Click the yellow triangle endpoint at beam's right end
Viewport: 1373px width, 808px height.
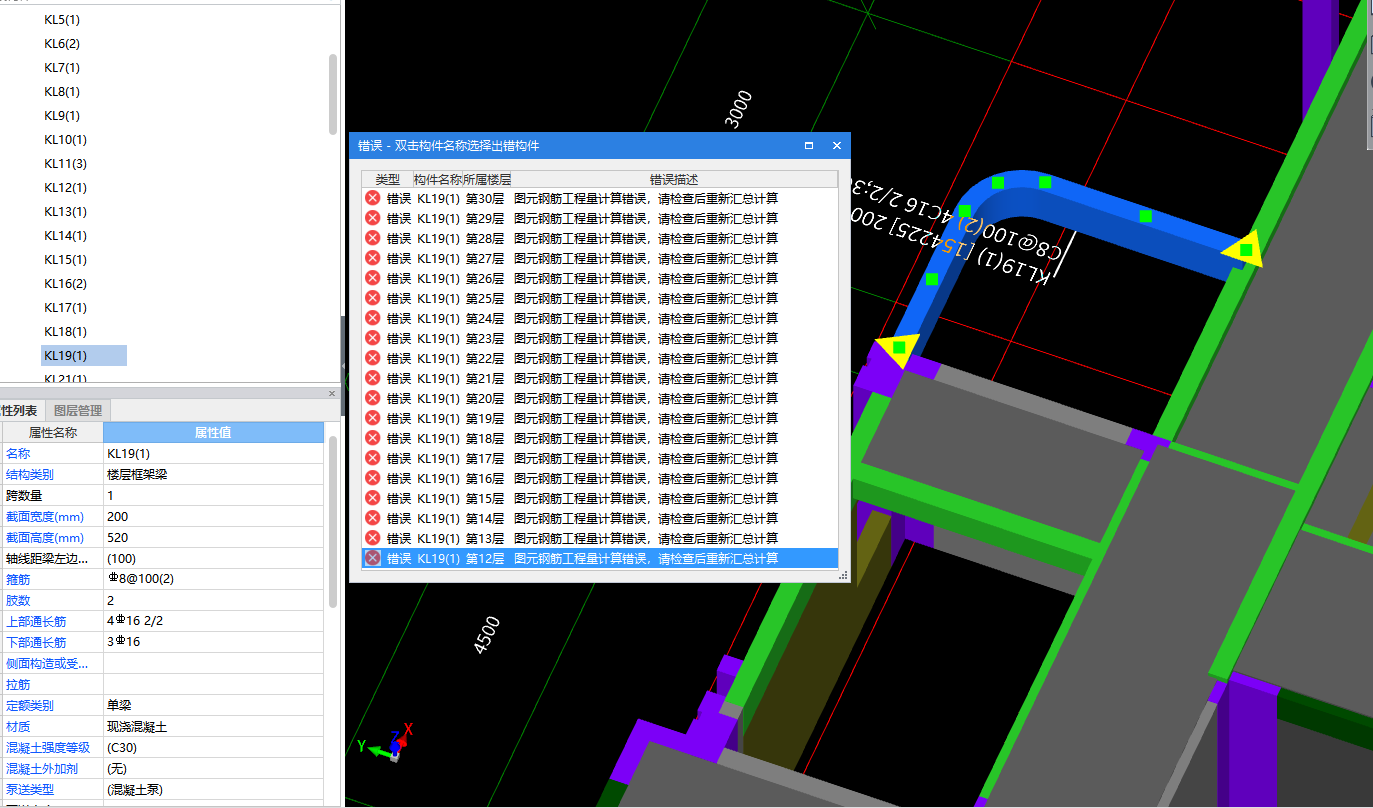click(1245, 250)
